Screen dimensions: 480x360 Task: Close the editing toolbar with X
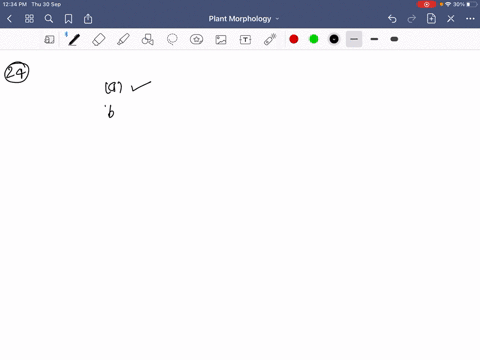451,19
